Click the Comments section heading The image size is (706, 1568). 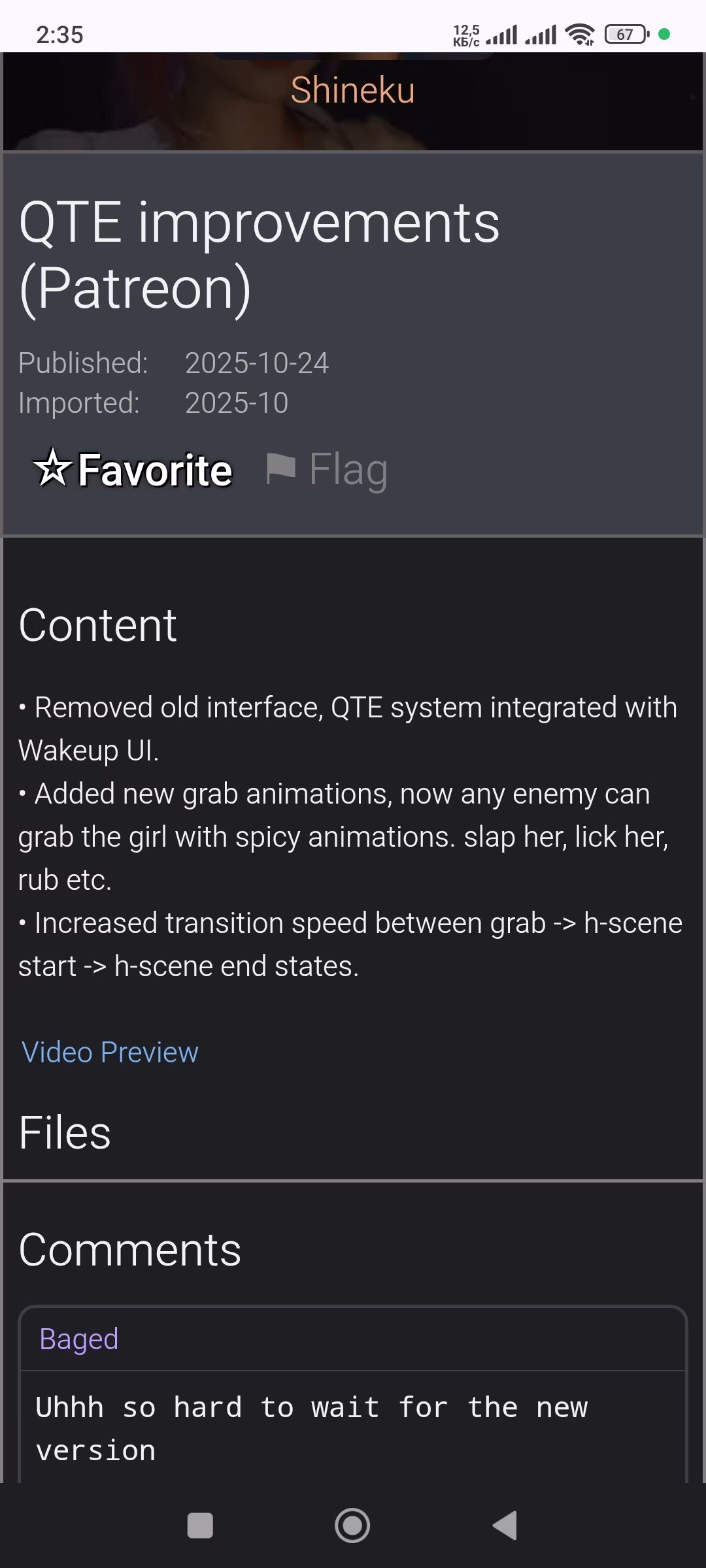(129, 1250)
